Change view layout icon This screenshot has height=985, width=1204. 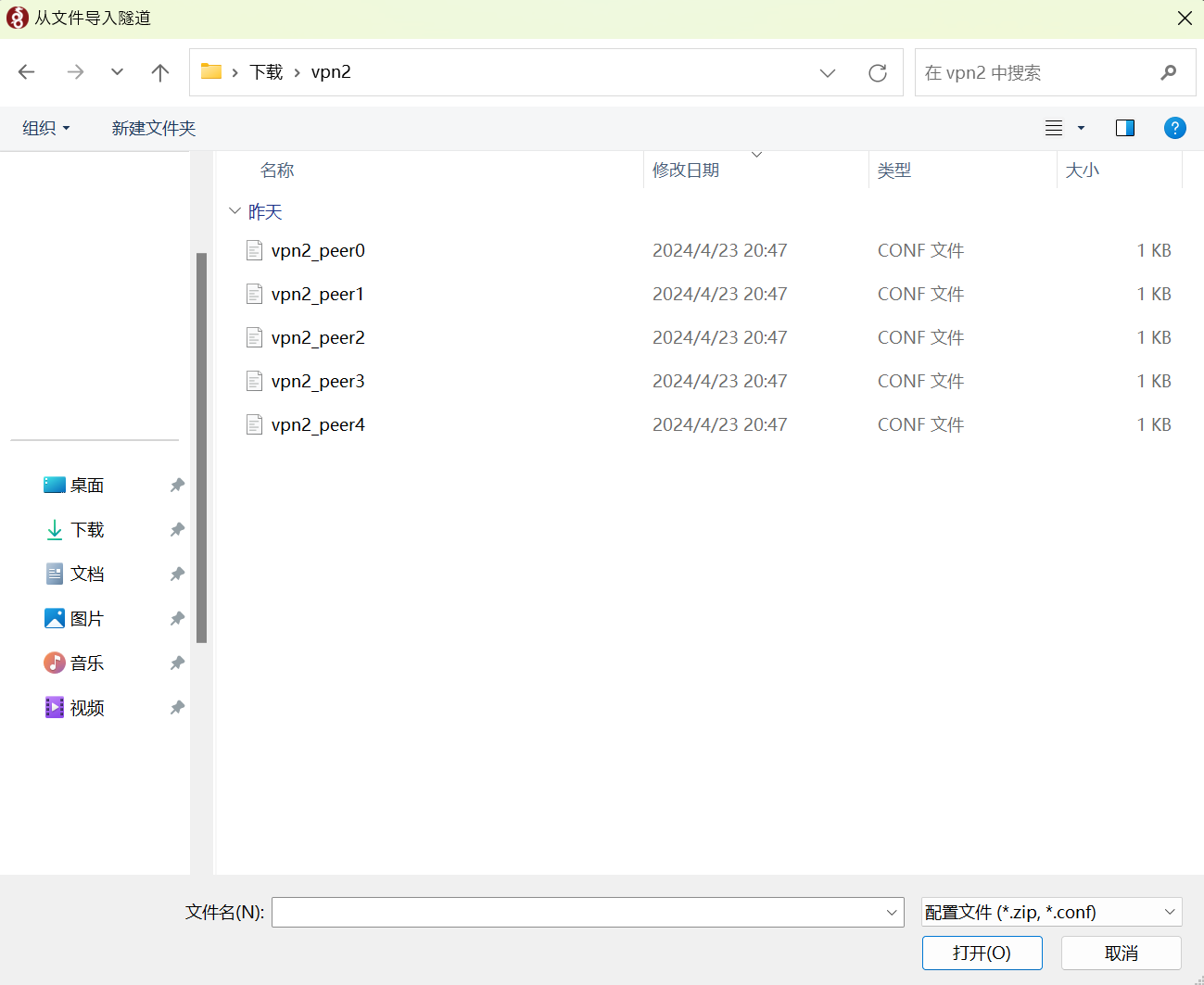pos(1054,128)
